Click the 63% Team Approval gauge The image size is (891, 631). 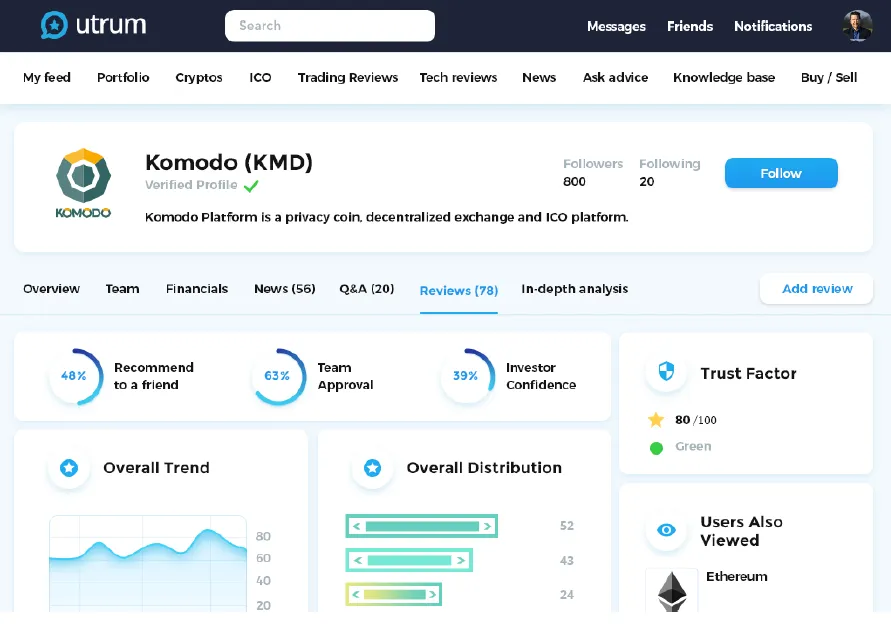click(278, 376)
